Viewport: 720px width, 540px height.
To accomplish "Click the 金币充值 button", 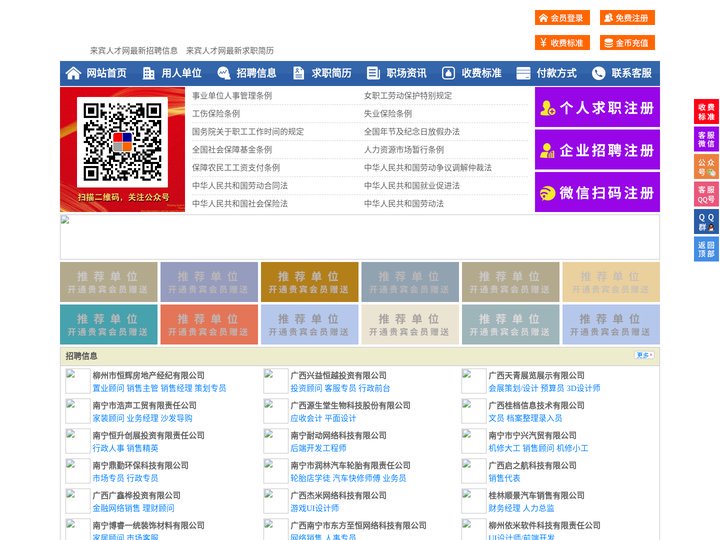I will pyautogui.click(x=627, y=43).
